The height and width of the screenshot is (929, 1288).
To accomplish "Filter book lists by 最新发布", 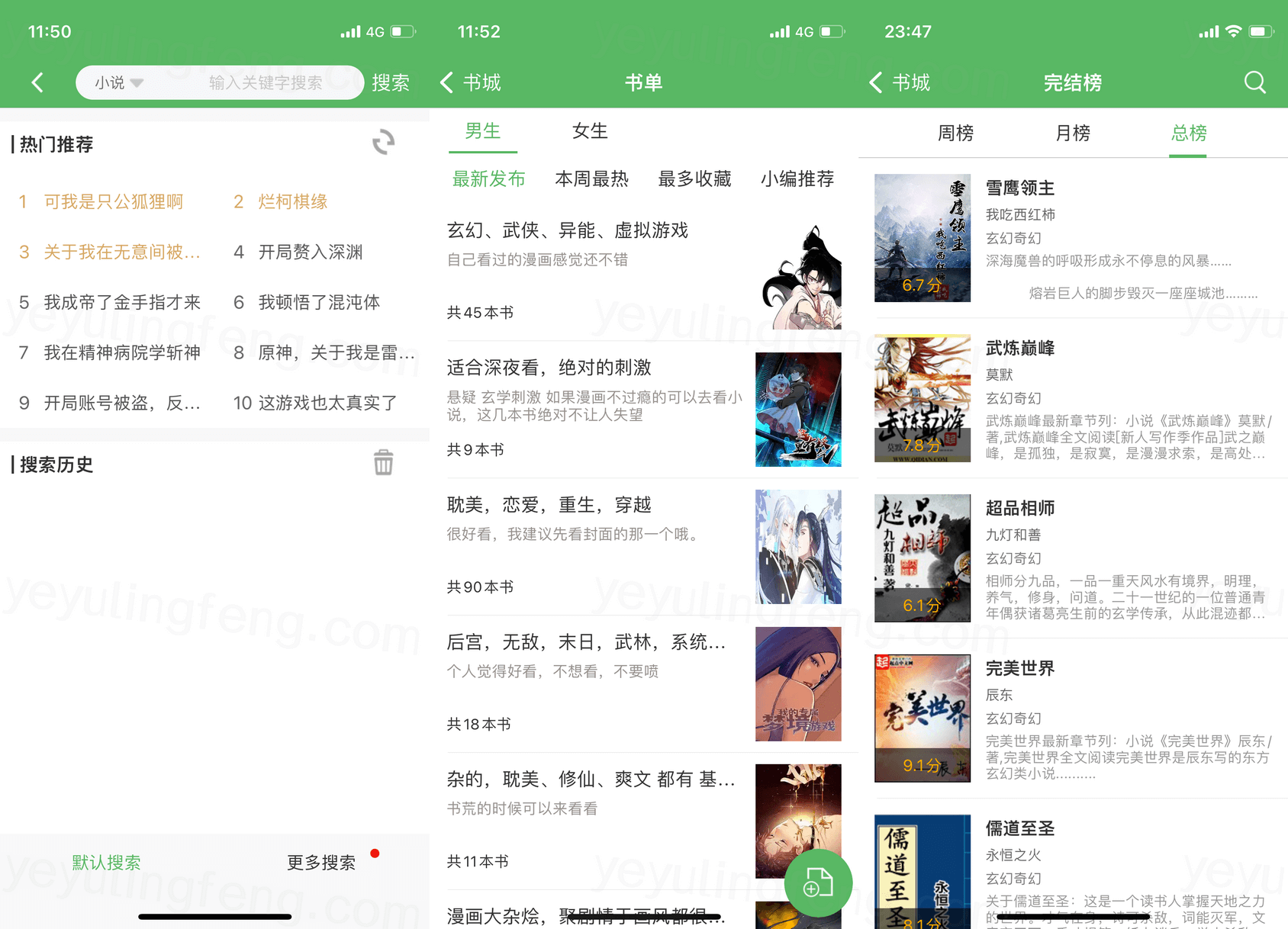I will [488, 179].
